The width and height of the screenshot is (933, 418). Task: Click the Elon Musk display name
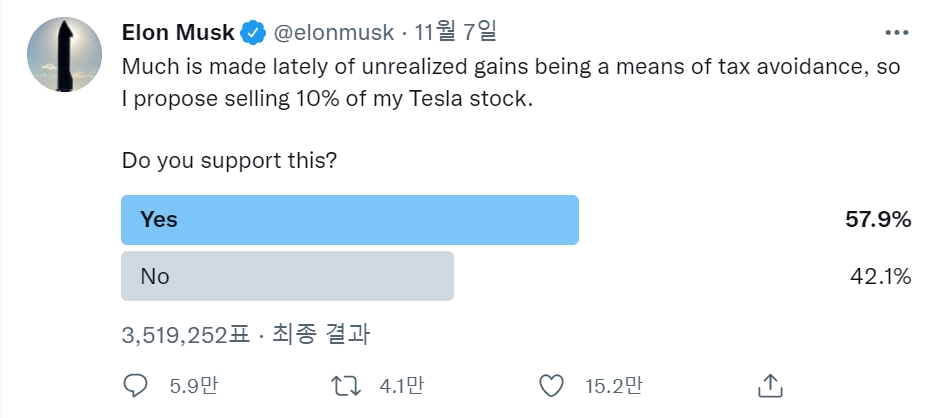click(178, 32)
